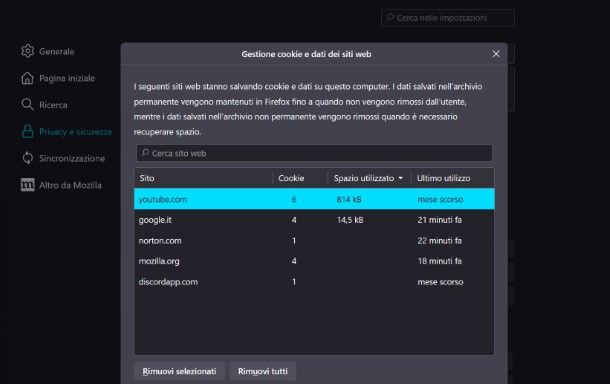Click mese scorso in discordapp.com row
The height and width of the screenshot is (384, 610).
click(x=440, y=282)
